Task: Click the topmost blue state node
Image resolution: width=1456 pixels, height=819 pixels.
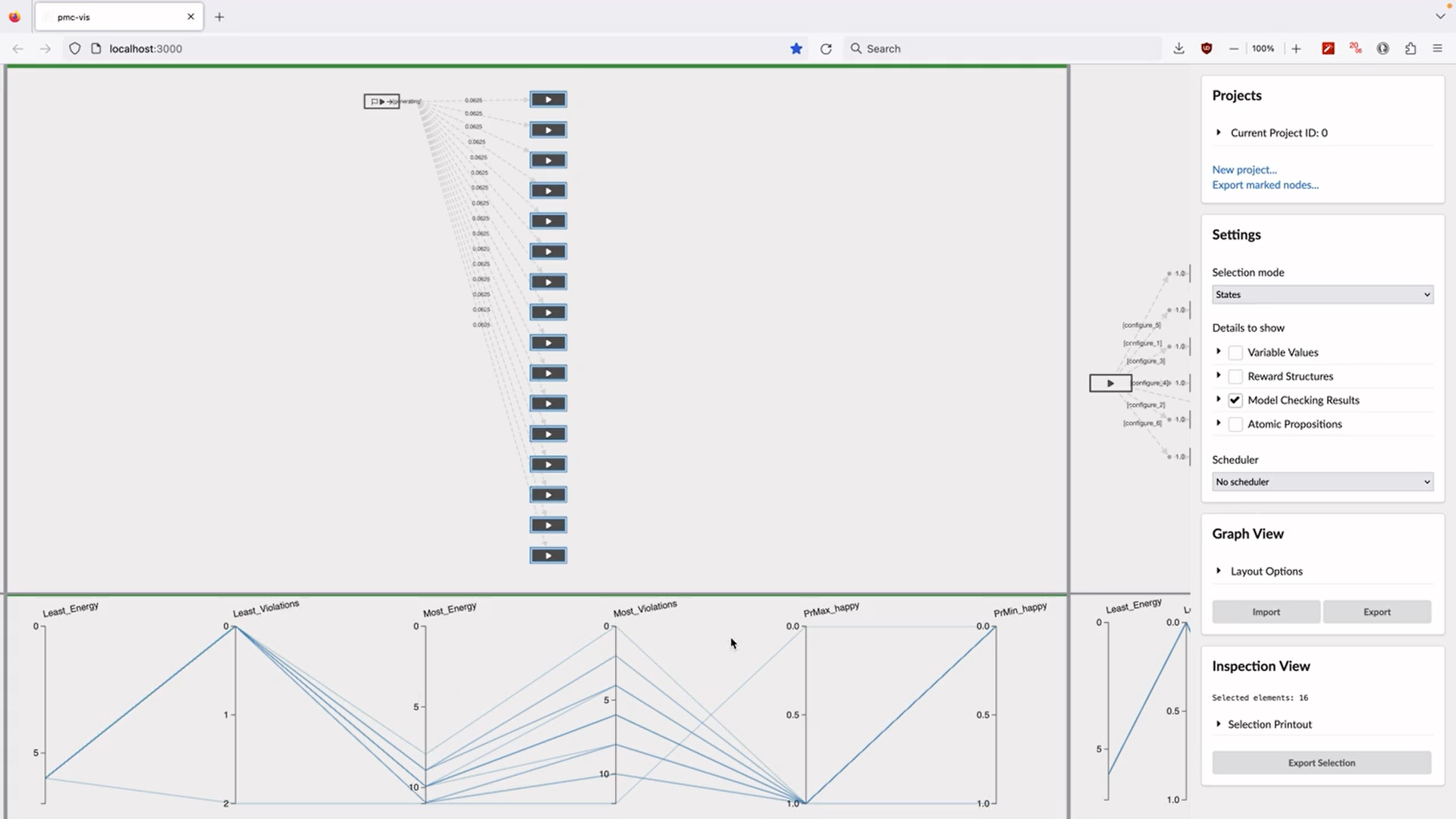Action: coord(548,99)
